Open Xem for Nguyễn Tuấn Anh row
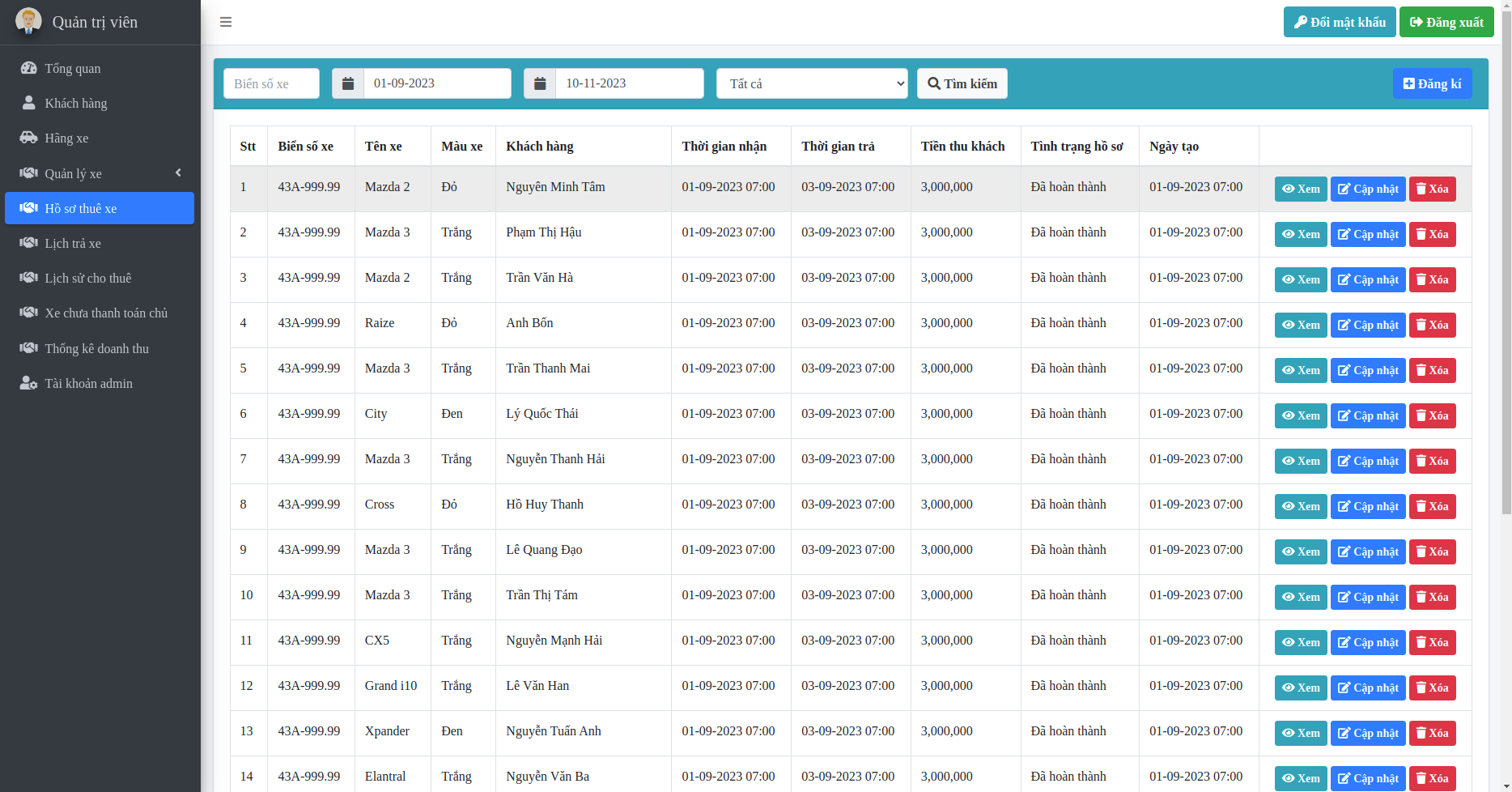 (x=1300, y=733)
